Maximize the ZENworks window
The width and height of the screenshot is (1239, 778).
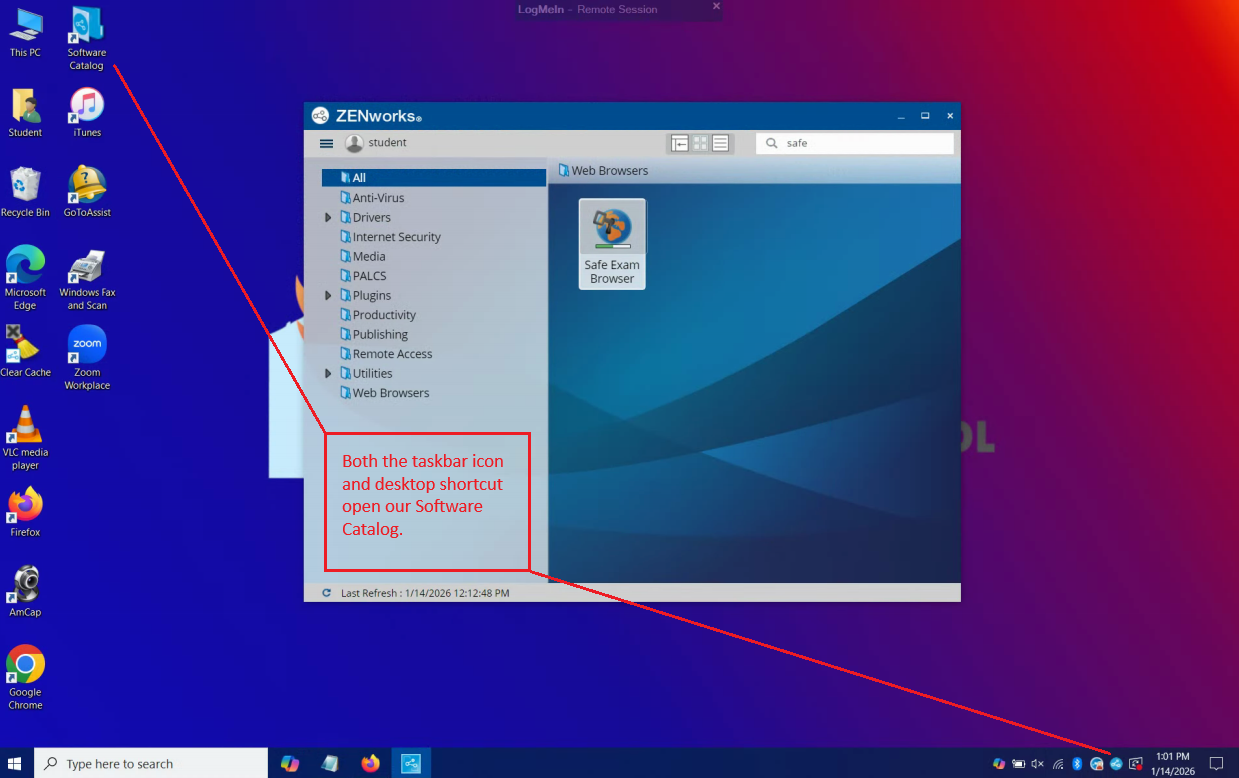[925, 116]
